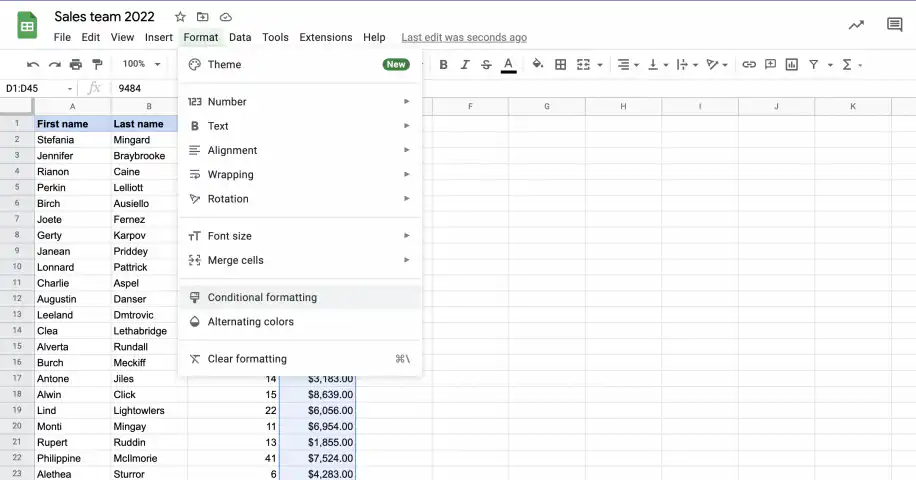Open the Data menu

click(x=240, y=37)
